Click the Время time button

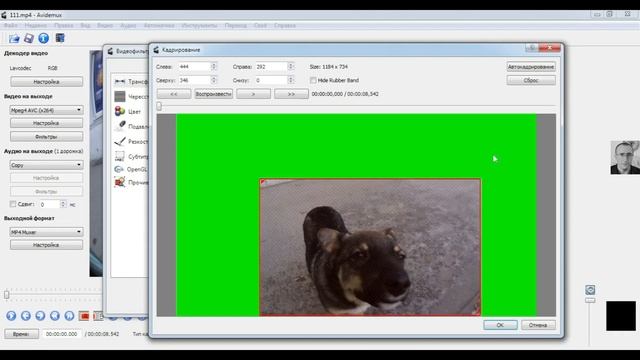click(x=22, y=334)
